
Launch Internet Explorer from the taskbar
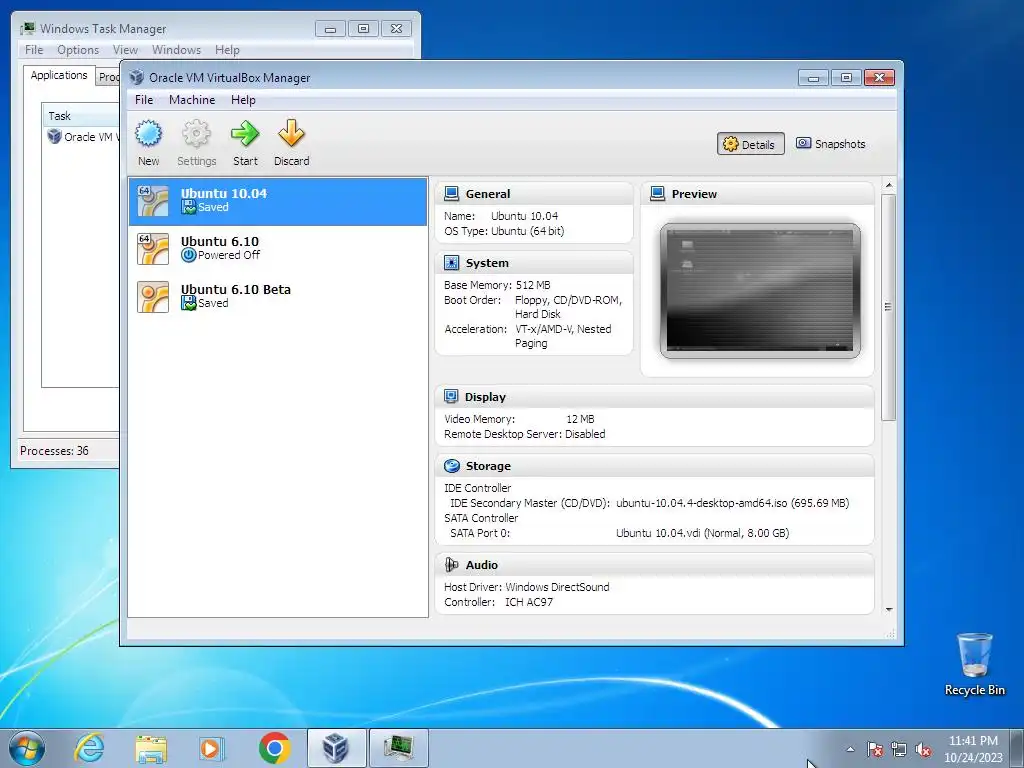[x=89, y=748]
